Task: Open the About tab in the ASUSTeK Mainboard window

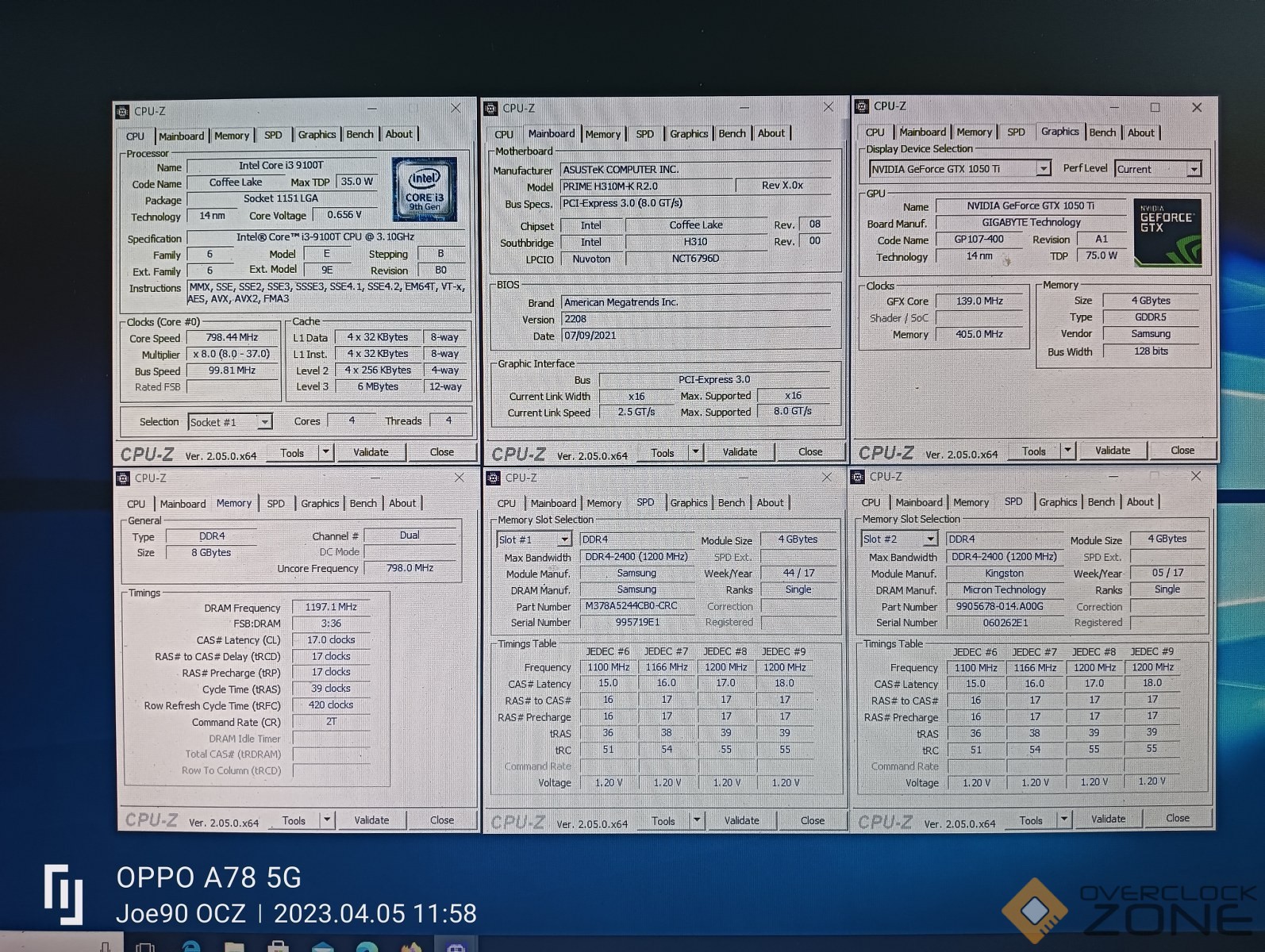Action: 771,132
